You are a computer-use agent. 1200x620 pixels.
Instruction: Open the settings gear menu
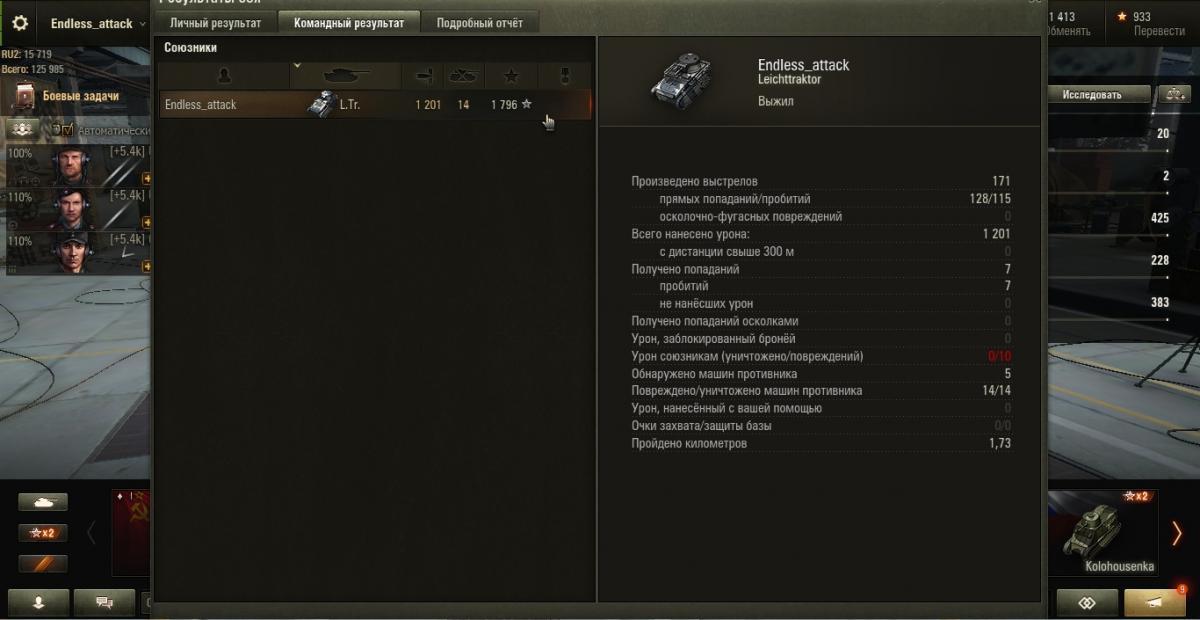tap(20, 23)
